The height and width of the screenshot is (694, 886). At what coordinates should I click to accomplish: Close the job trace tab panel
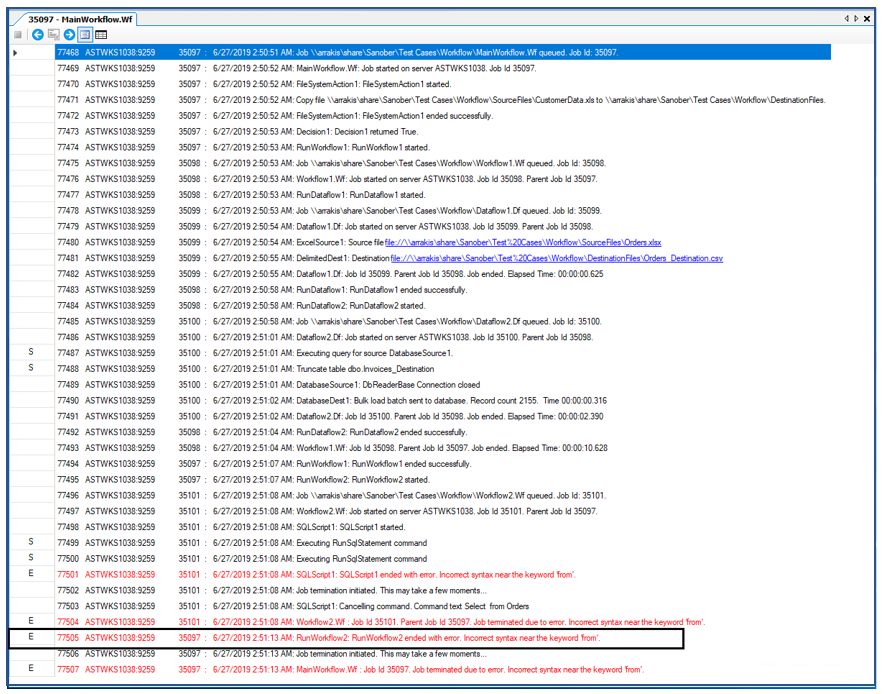coord(872,18)
